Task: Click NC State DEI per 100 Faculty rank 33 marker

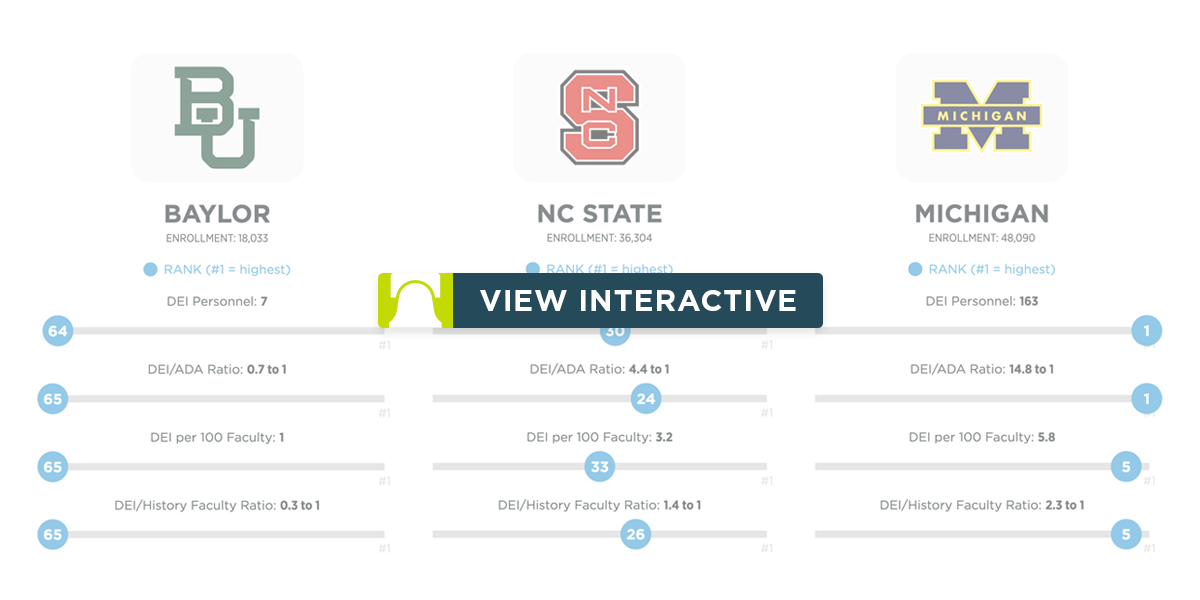Action: coord(600,466)
